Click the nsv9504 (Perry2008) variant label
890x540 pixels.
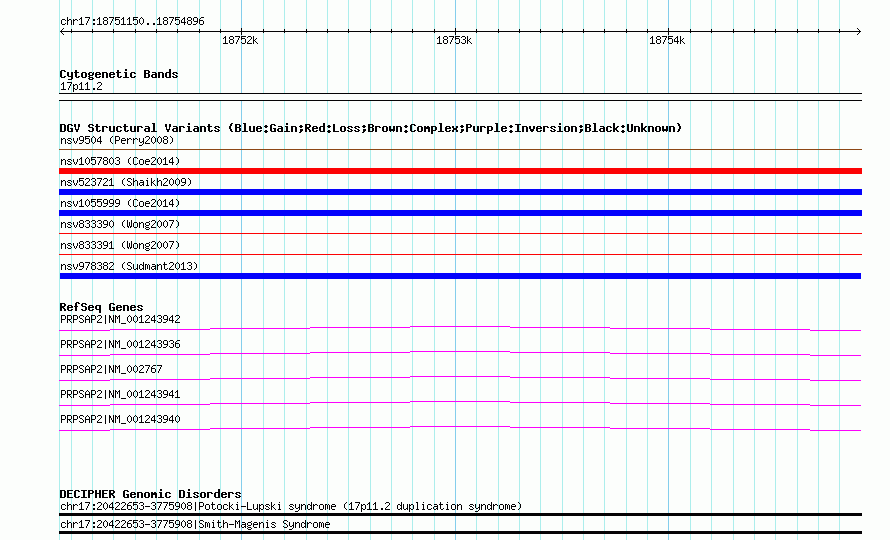(117, 140)
